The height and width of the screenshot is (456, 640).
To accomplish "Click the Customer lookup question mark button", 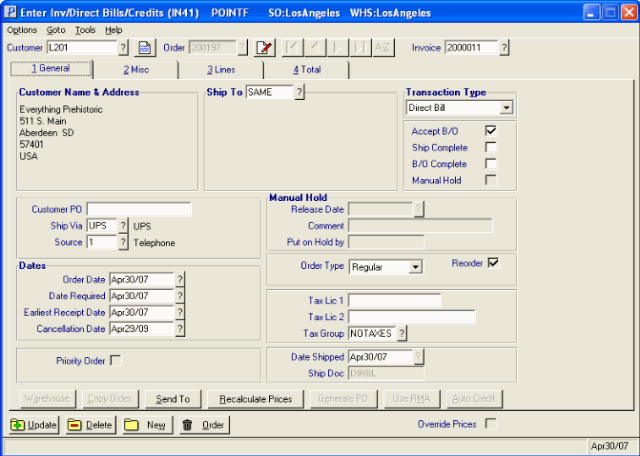I will (124, 48).
